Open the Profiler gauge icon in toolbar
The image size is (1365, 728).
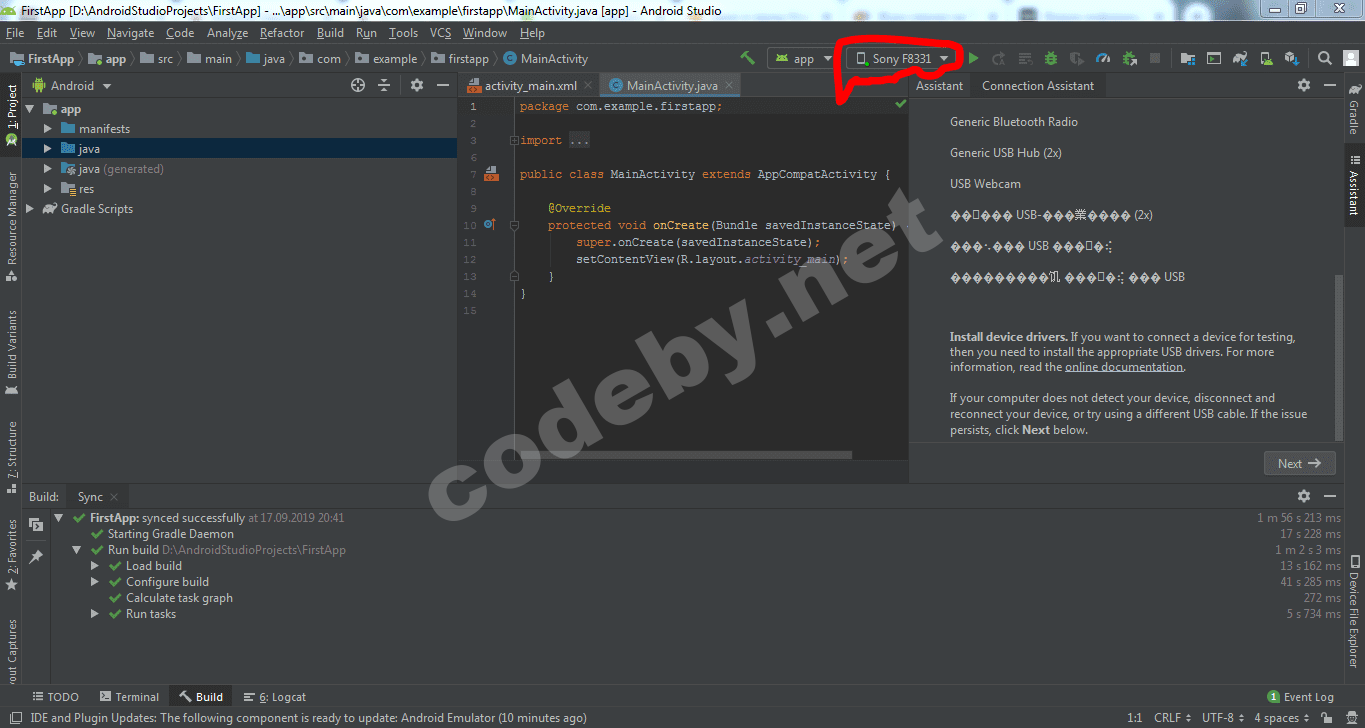point(1103,59)
